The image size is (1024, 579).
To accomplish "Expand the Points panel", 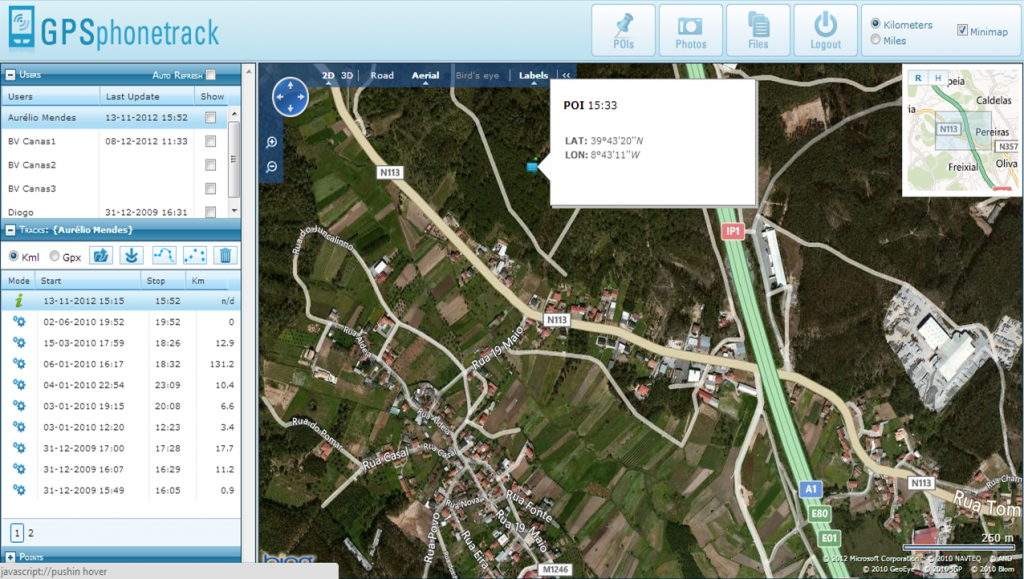I will (10, 556).
